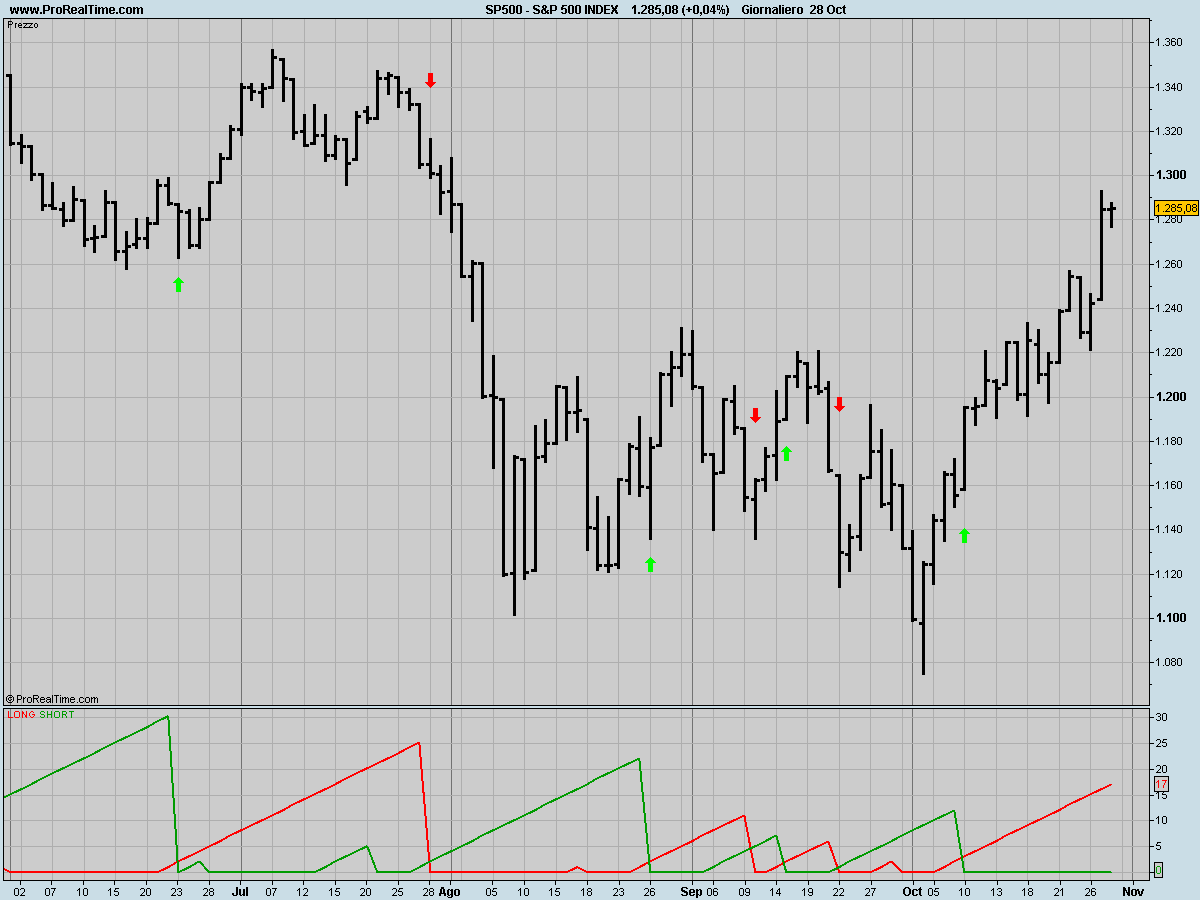The image size is (1200, 900).
Task: Click the 1.200 price axis label
Action: pyautogui.click(x=1170, y=397)
